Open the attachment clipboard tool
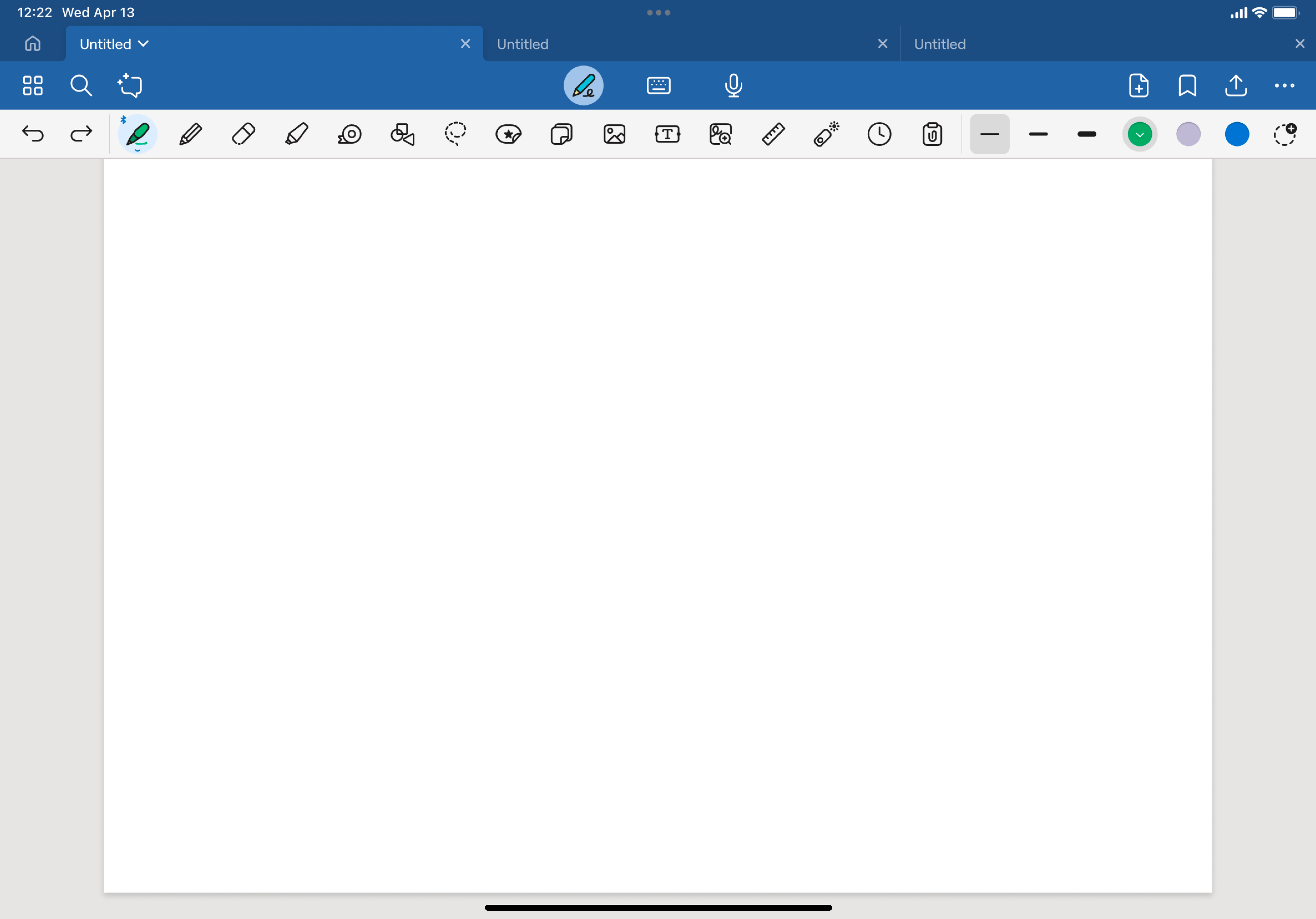Image resolution: width=1316 pixels, height=919 pixels. click(932, 134)
